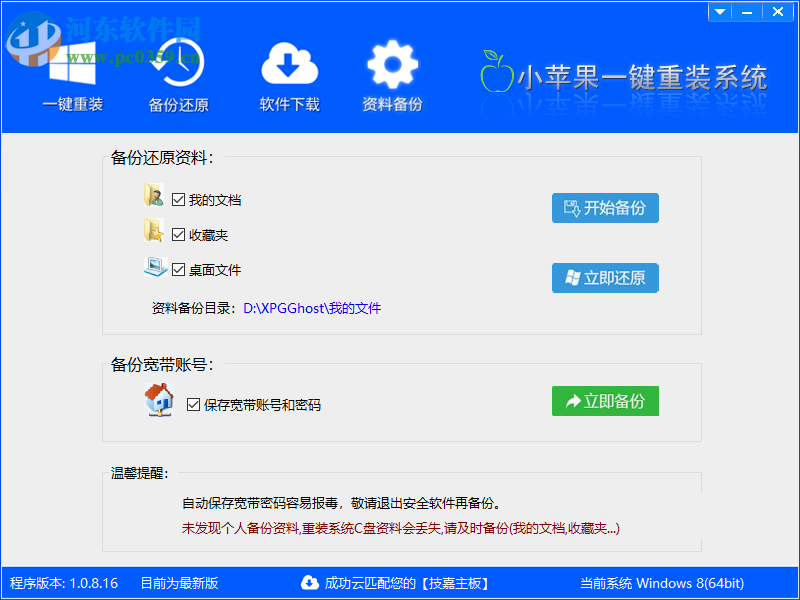Click 立即还原 to restore data
Screen dimensions: 800x600
[605, 277]
